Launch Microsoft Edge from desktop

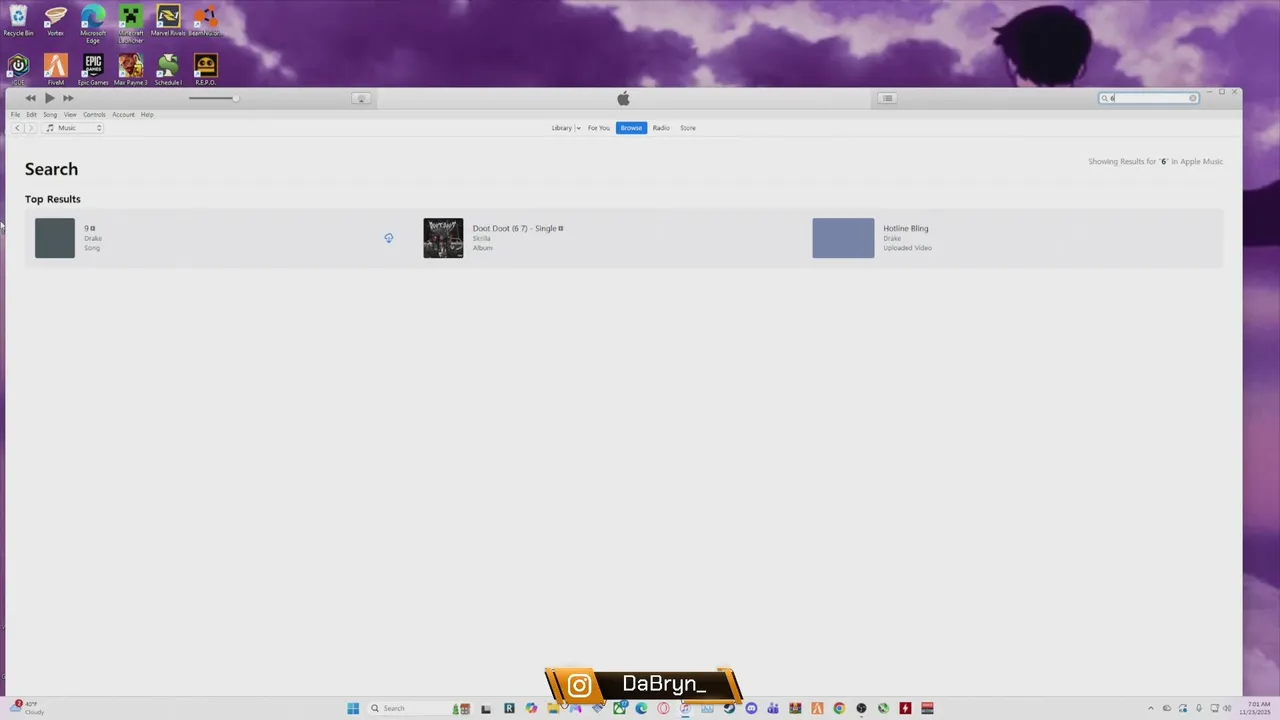click(x=93, y=22)
